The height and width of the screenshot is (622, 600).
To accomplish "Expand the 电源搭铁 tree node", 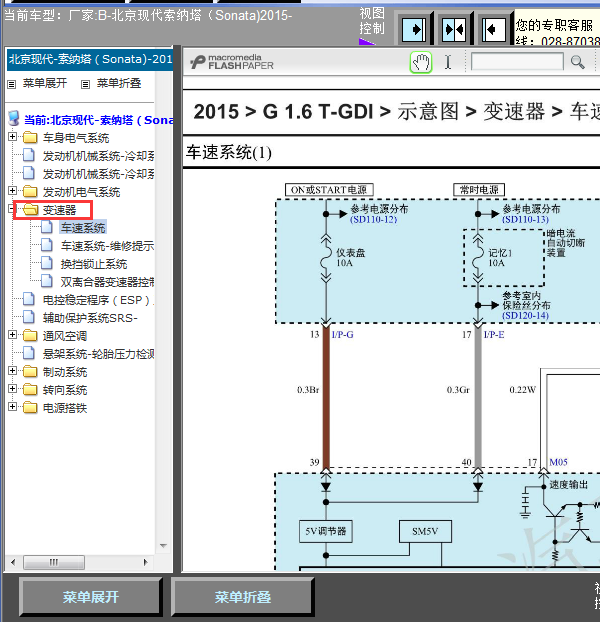I will point(12,406).
